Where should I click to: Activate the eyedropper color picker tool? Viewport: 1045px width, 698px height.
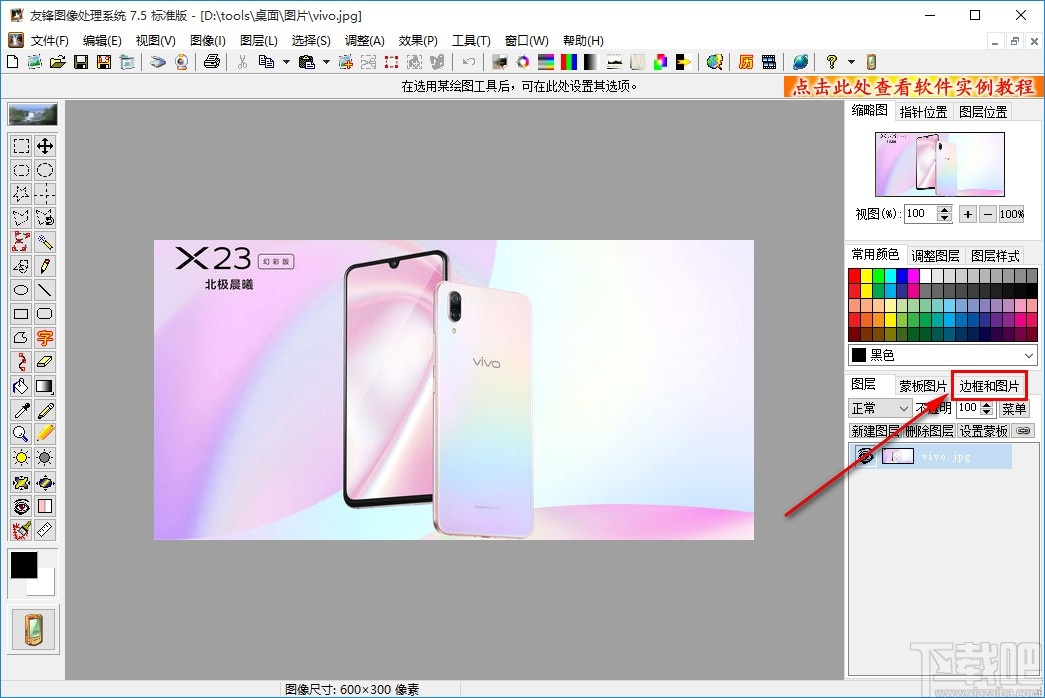click(21, 410)
